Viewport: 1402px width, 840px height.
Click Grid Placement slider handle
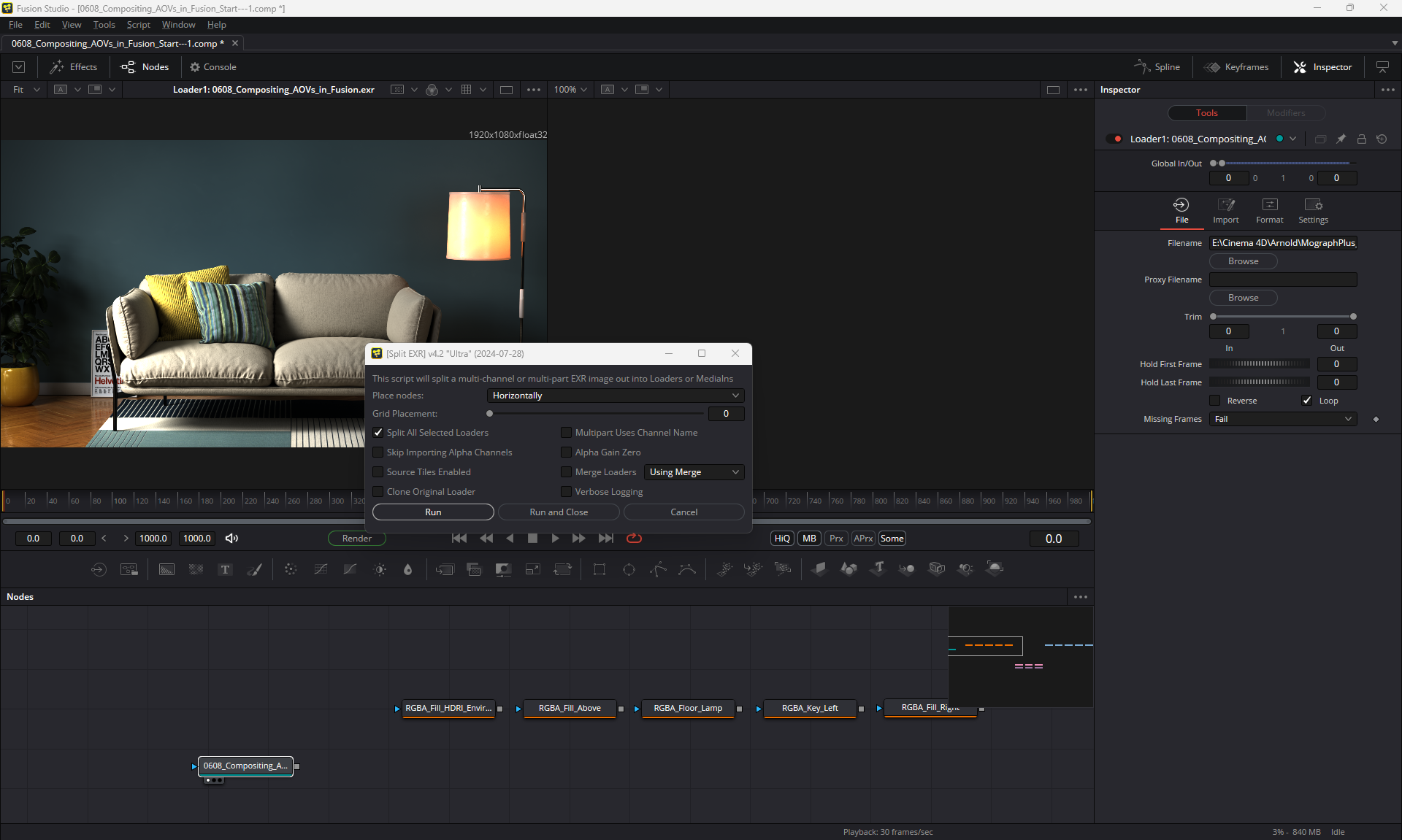click(490, 414)
